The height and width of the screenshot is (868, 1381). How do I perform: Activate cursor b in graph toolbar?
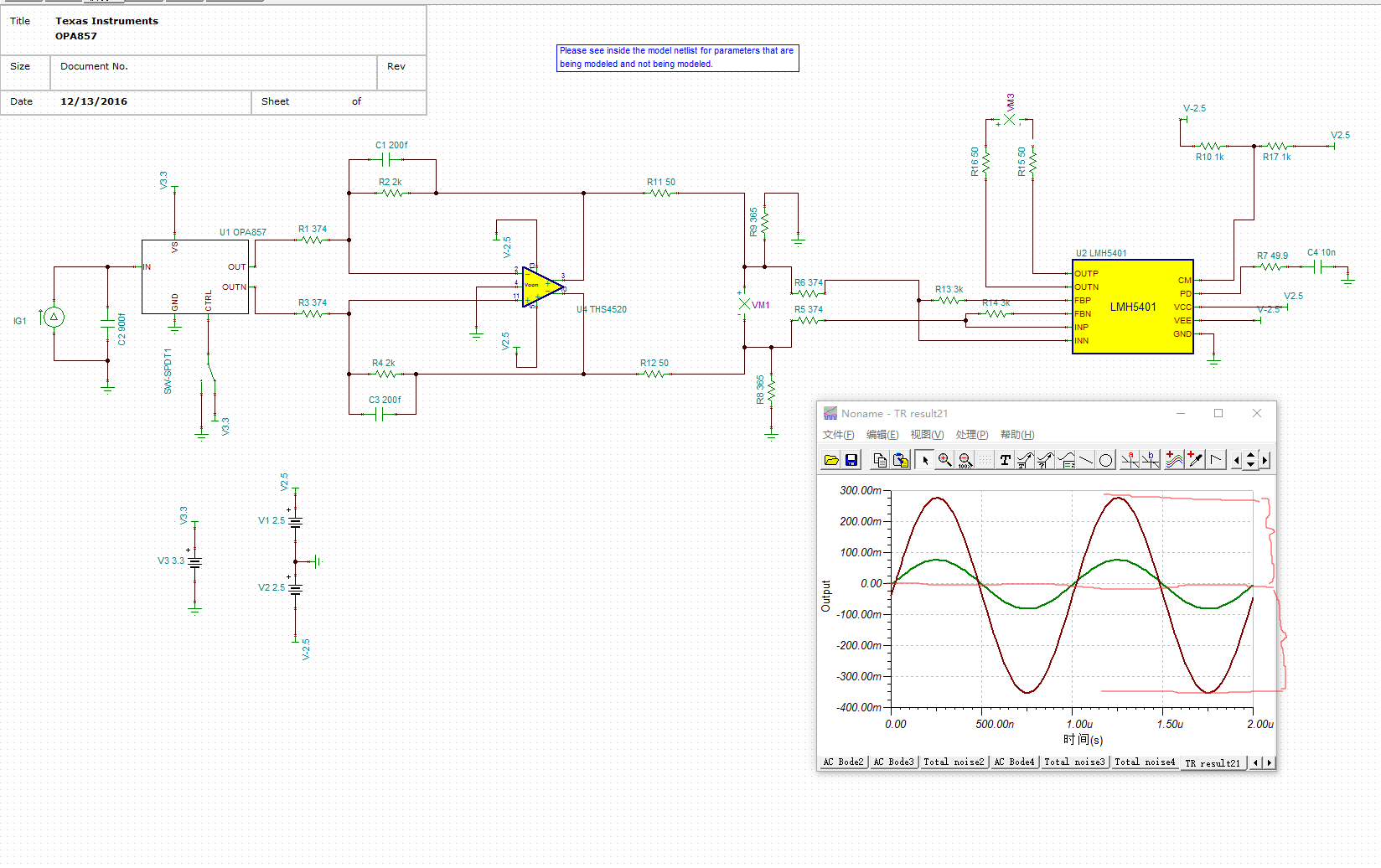1151,460
